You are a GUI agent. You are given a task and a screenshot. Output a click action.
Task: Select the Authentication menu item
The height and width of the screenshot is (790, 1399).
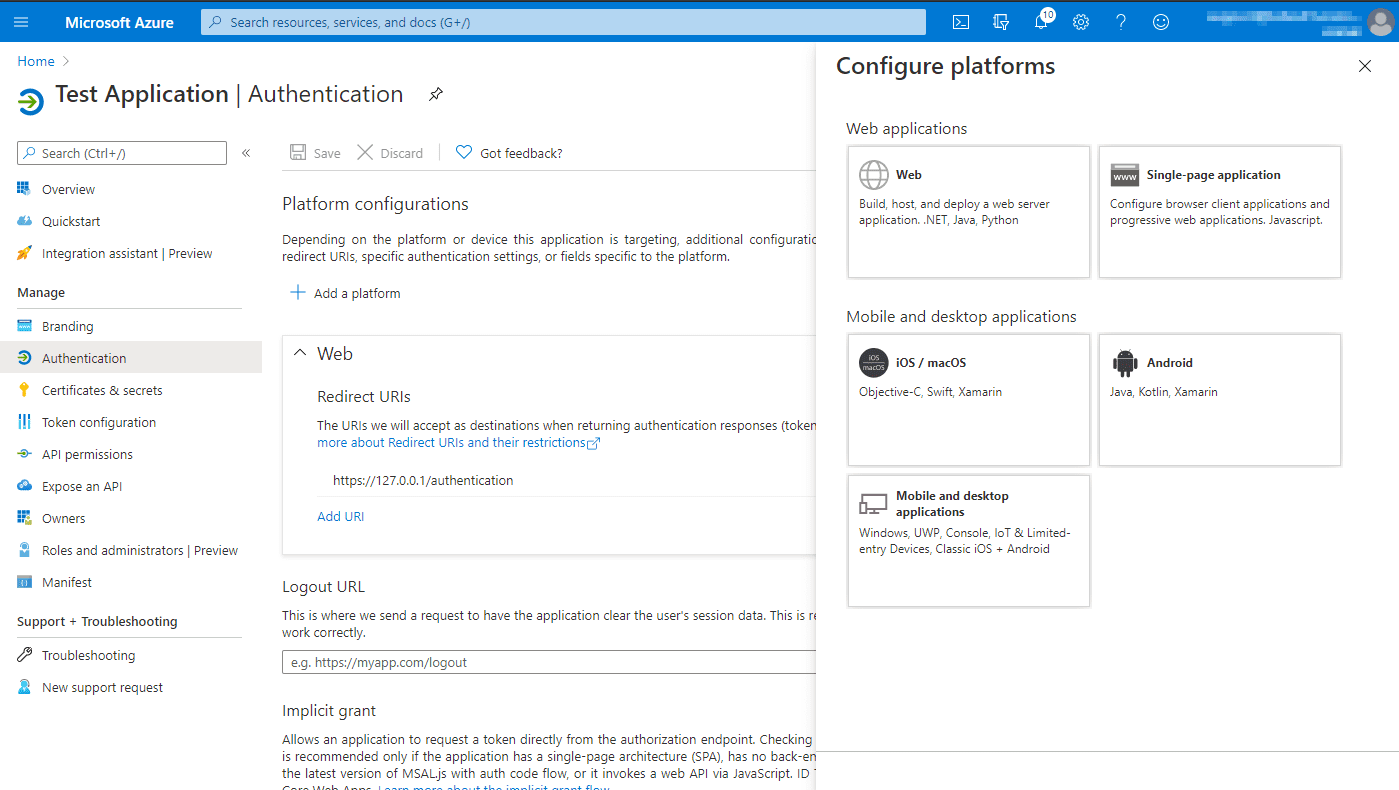(x=130, y=358)
